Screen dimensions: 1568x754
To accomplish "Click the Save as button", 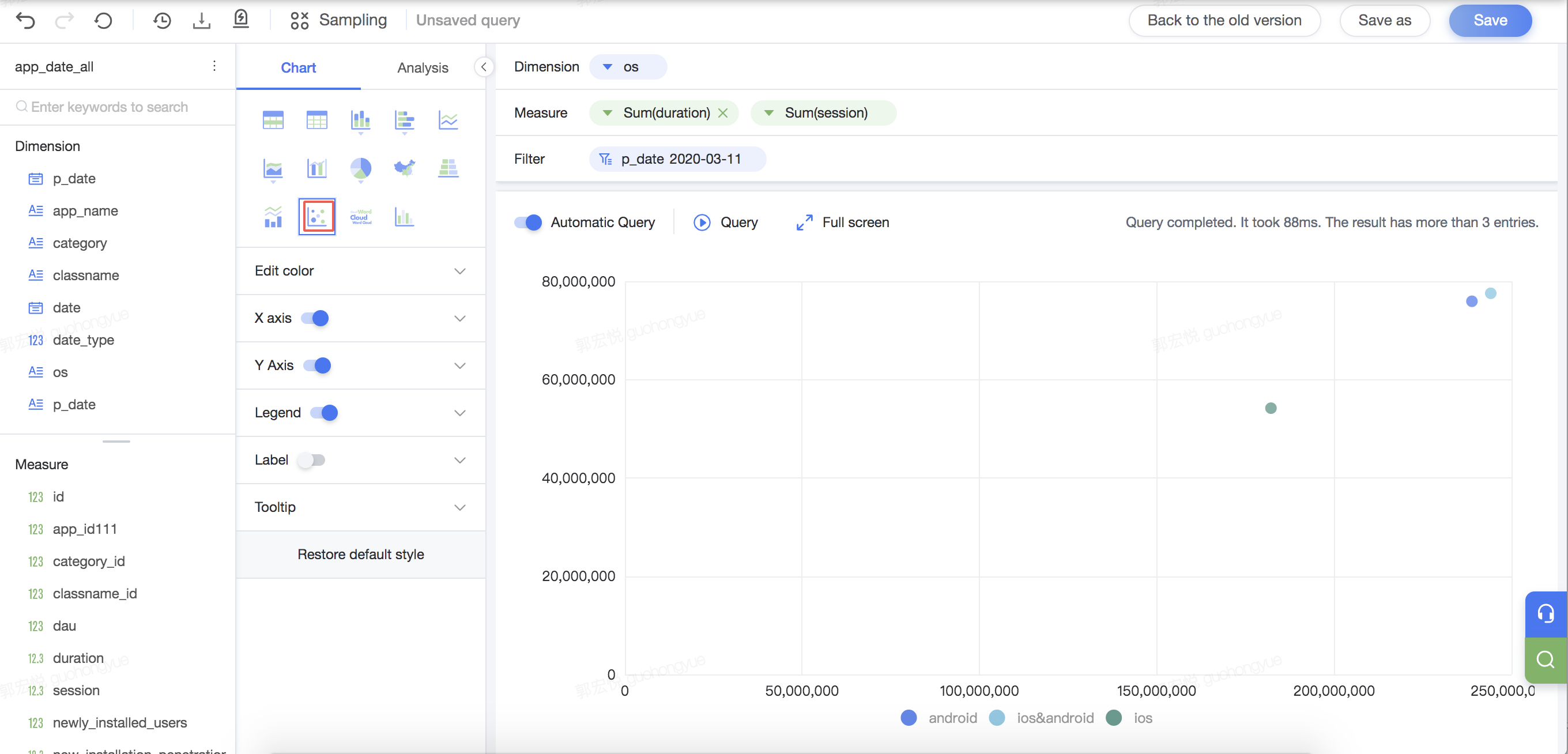I will (1384, 21).
